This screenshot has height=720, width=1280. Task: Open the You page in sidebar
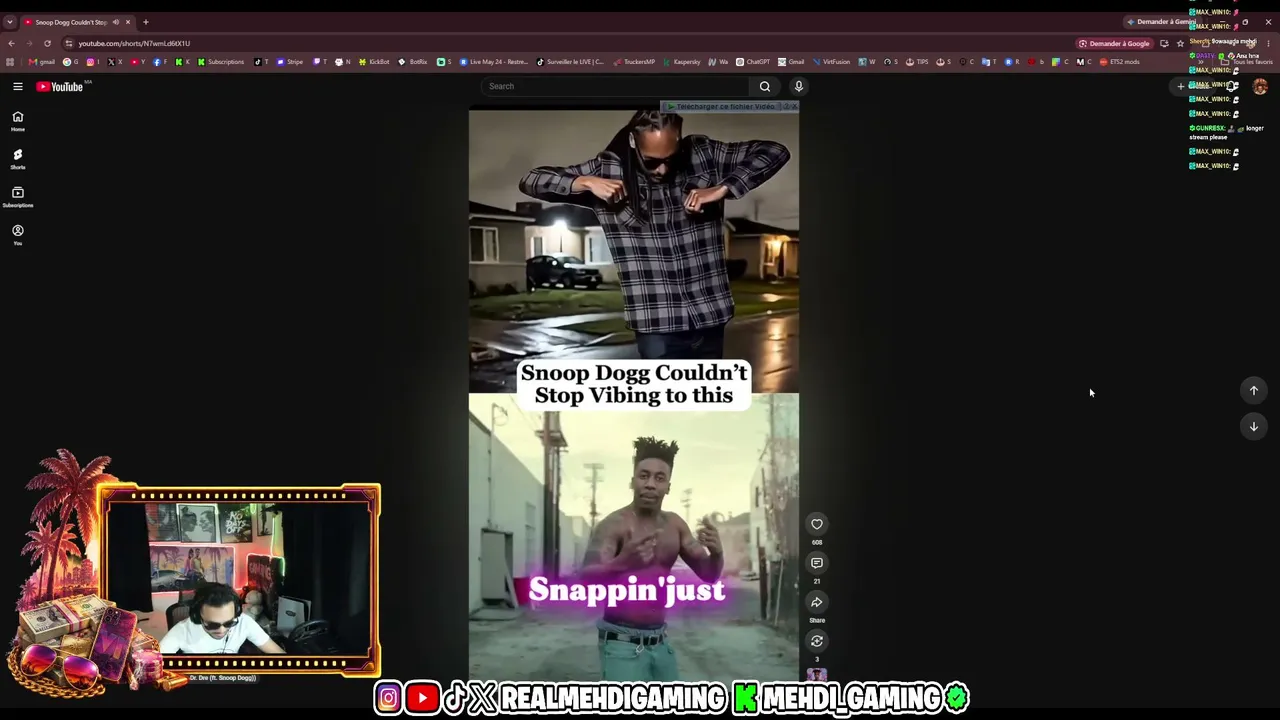click(17, 235)
